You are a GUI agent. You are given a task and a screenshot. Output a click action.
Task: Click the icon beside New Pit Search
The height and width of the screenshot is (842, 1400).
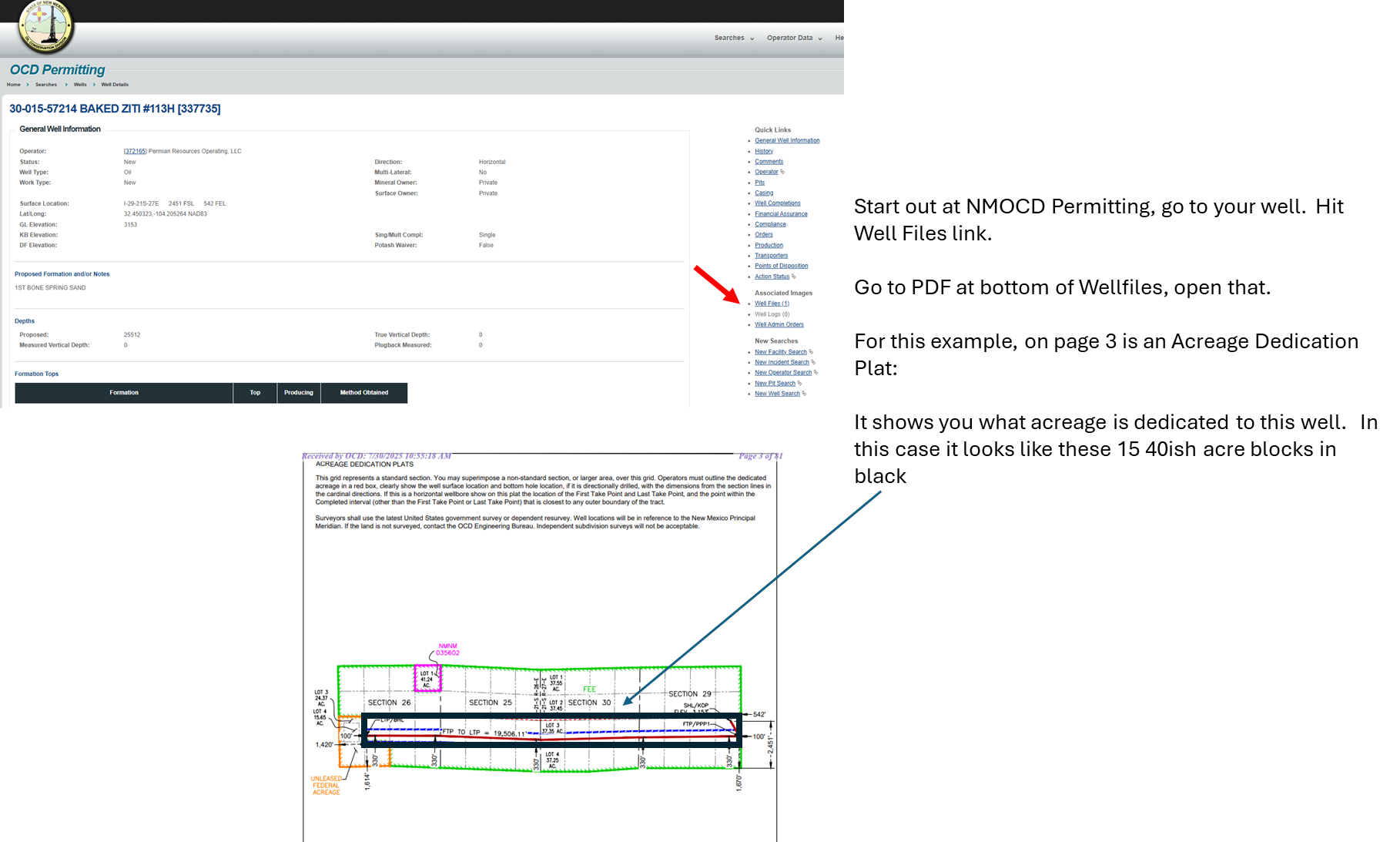(x=799, y=383)
